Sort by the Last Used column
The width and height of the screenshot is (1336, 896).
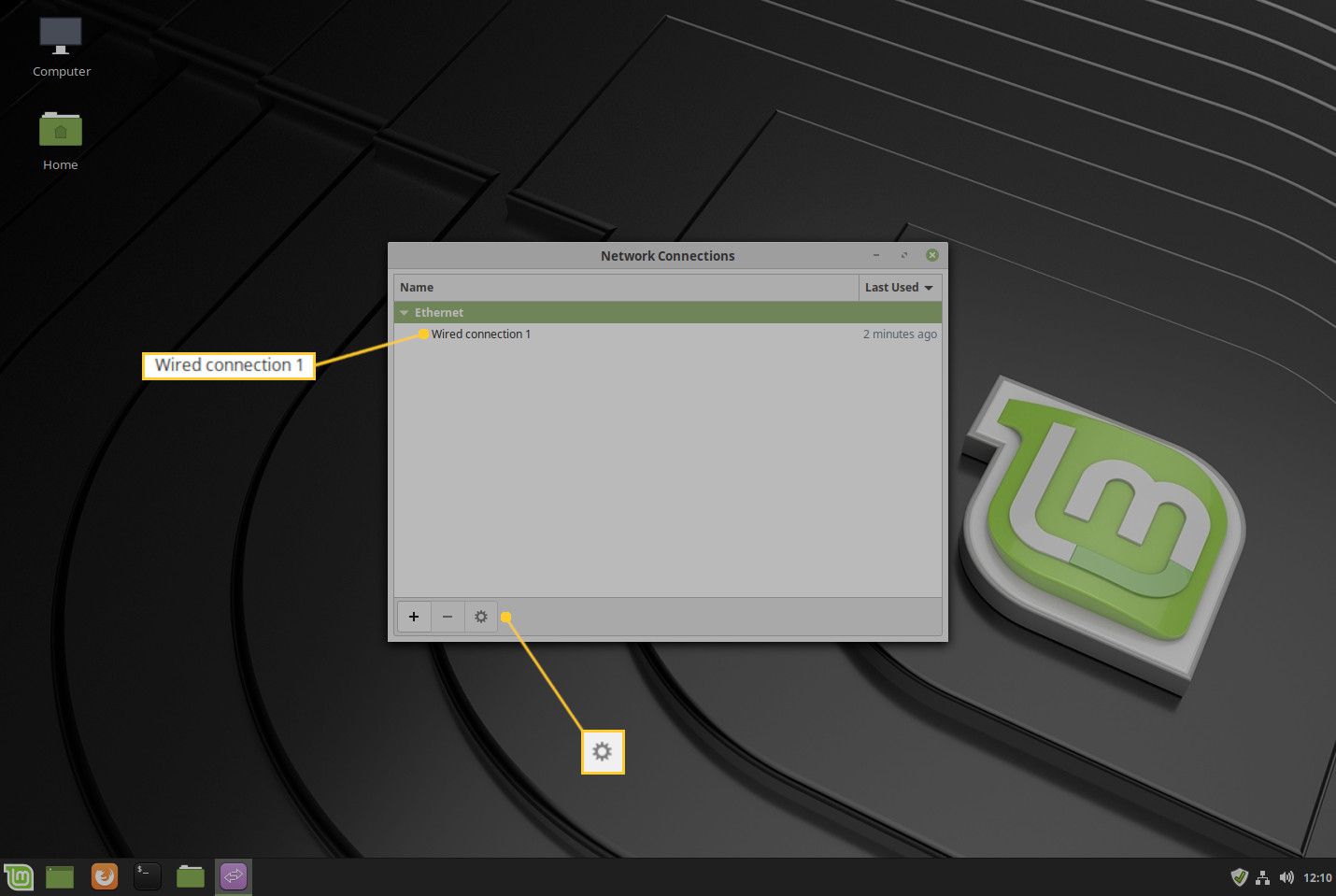click(x=900, y=288)
